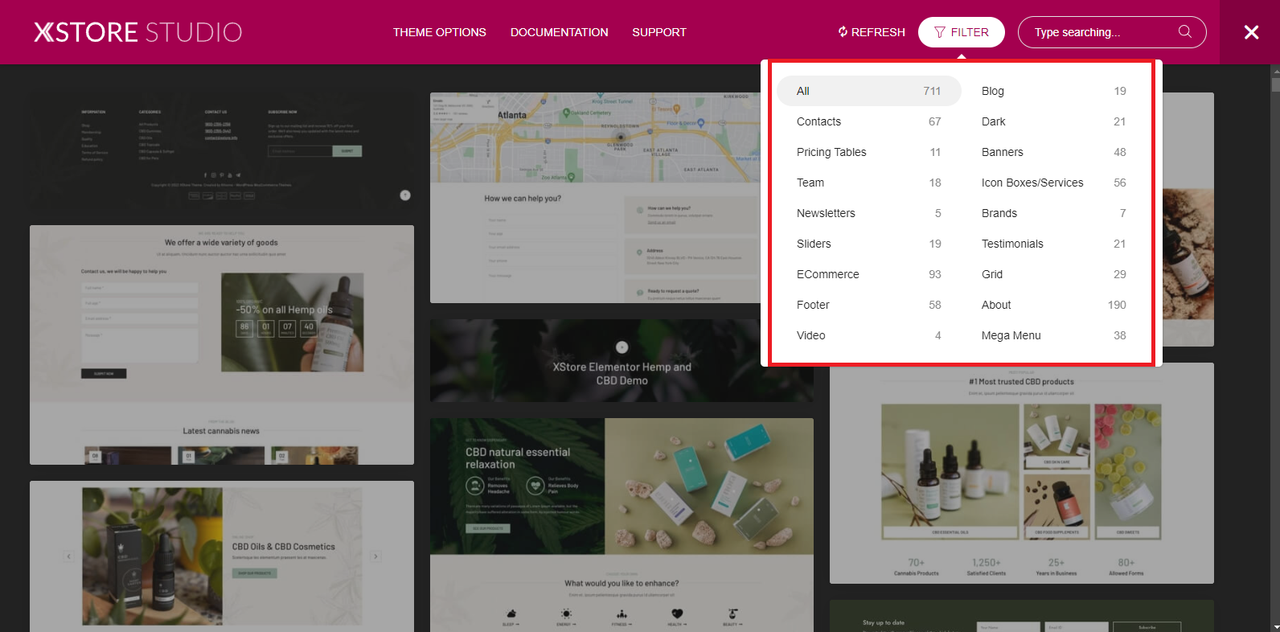
Task: Click the plus icon on dark footer template
Action: 405,195
